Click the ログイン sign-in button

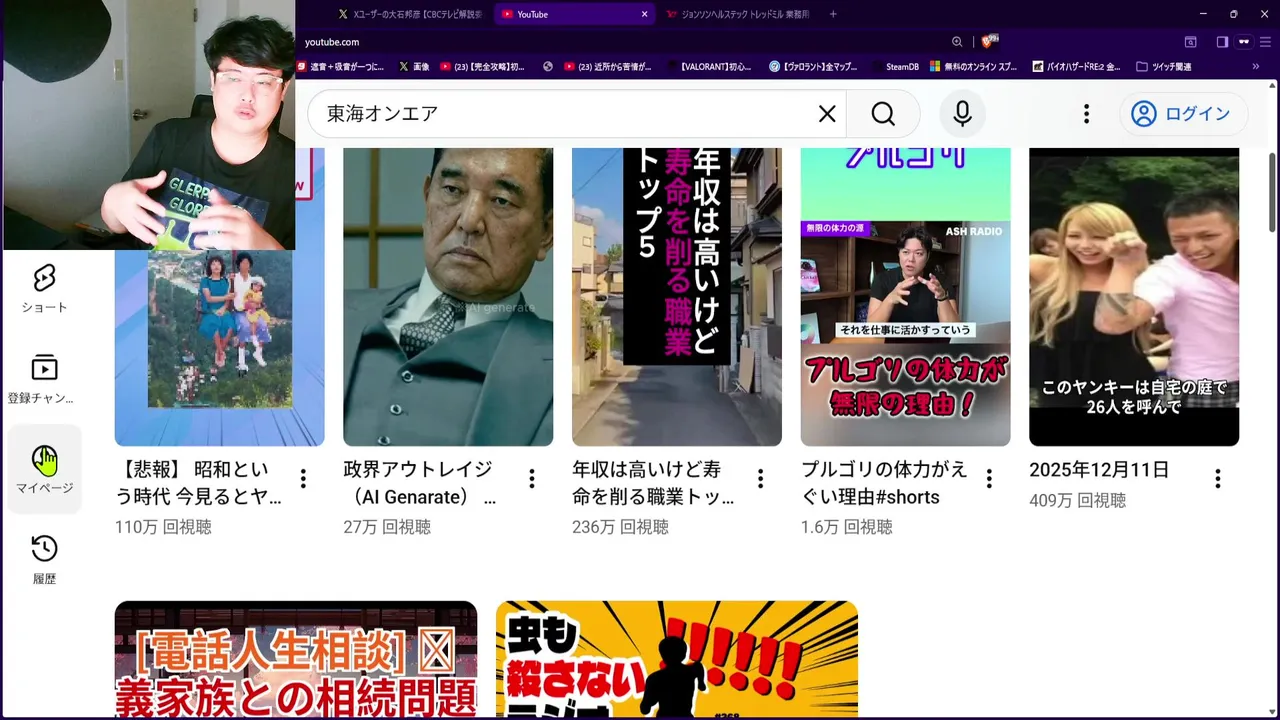pos(1183,114)
